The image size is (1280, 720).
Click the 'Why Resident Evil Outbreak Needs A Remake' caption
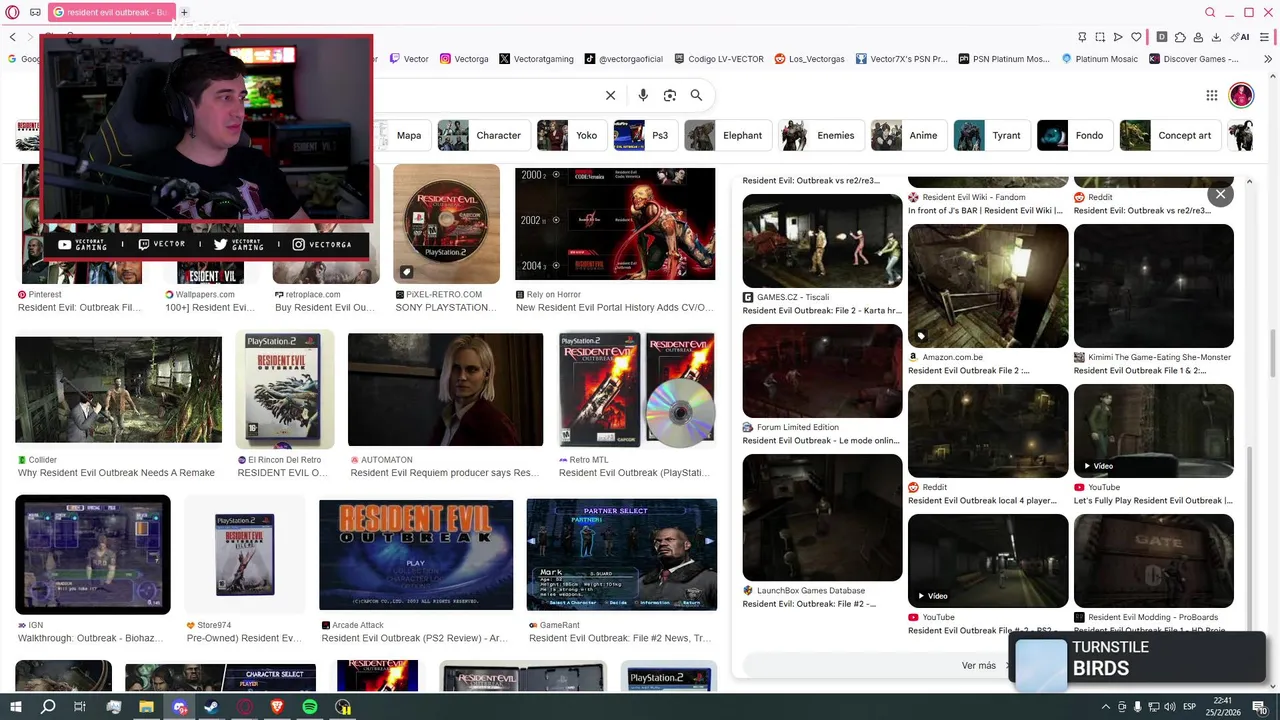tap(116, 473)
